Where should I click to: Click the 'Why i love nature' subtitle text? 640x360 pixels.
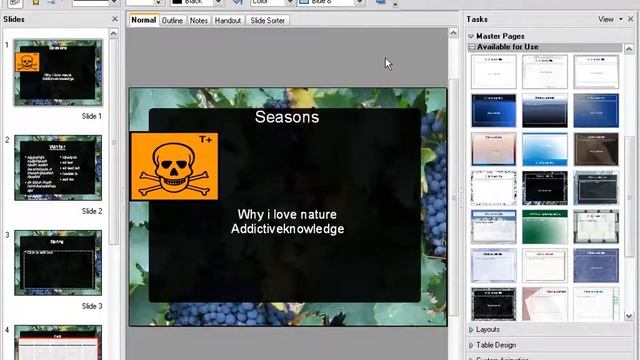click(287, 214)
